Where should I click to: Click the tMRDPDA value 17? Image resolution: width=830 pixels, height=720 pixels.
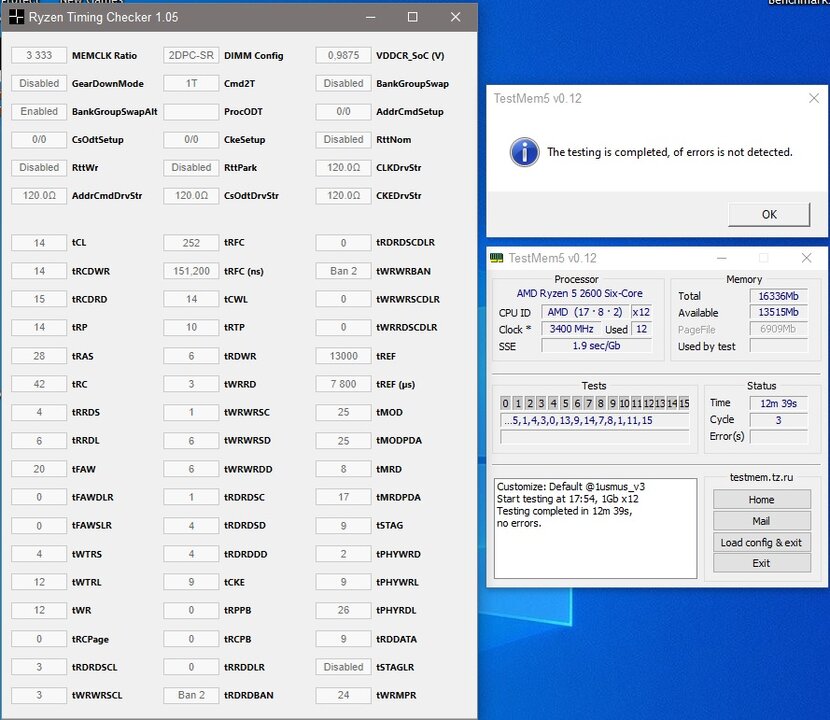click(343, 497)
